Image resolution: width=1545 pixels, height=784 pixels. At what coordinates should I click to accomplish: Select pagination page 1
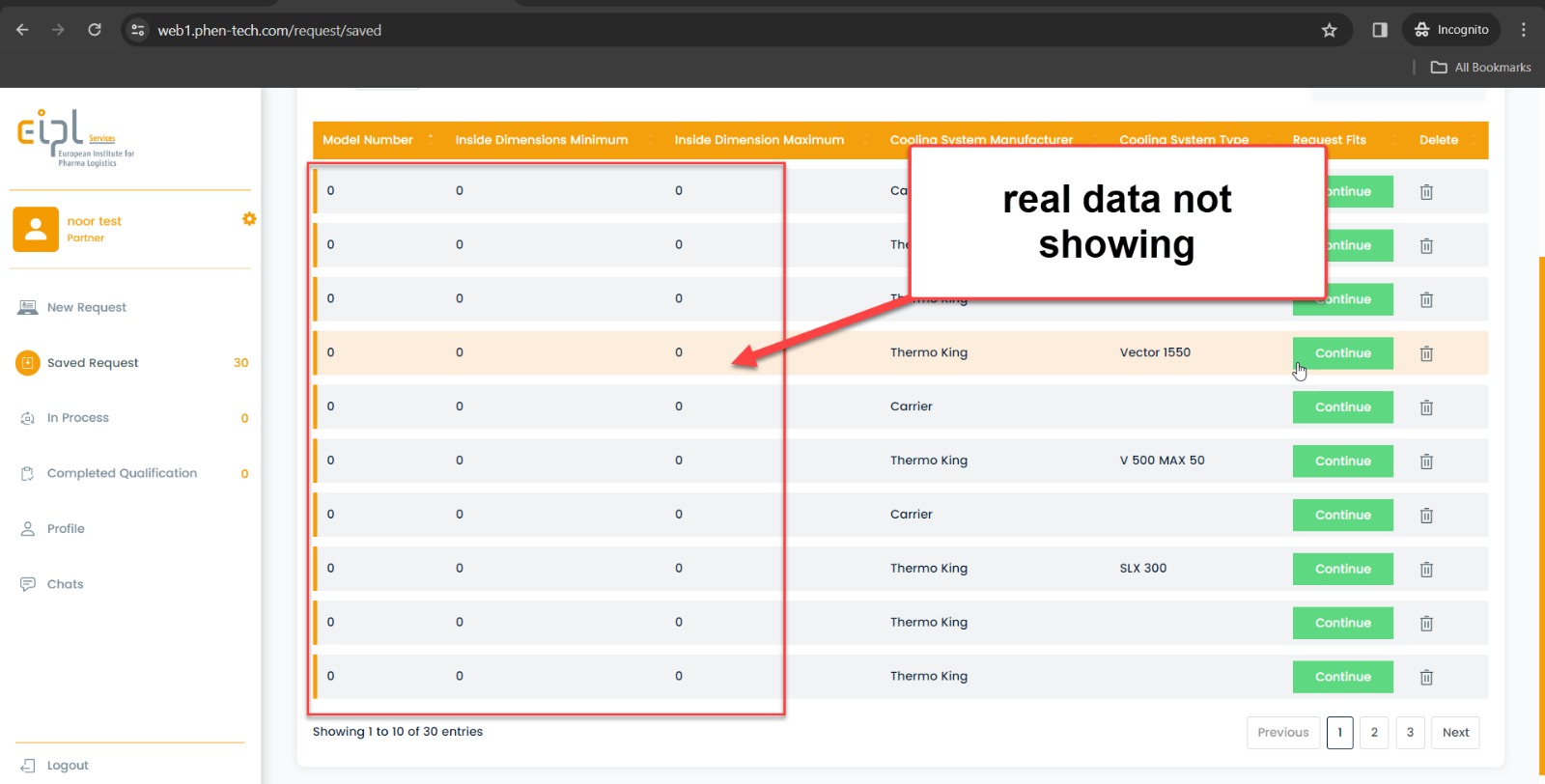tap(1339, 733)
